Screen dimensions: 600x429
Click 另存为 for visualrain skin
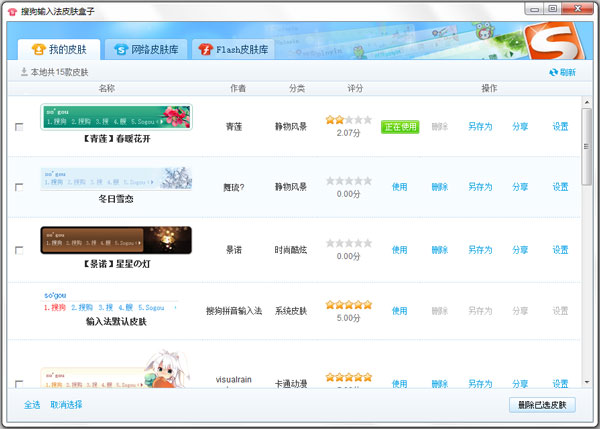pos(480,383)
